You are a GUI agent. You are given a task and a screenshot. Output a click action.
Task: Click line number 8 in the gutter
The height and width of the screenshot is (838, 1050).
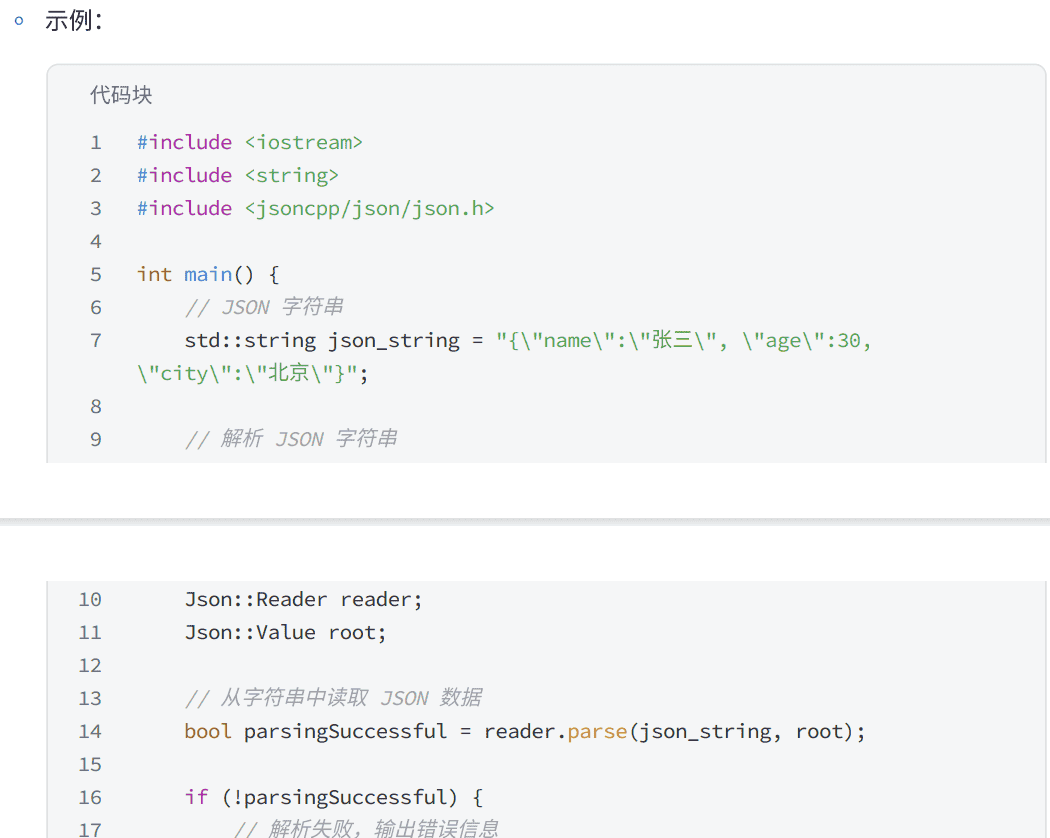[96, 406]
